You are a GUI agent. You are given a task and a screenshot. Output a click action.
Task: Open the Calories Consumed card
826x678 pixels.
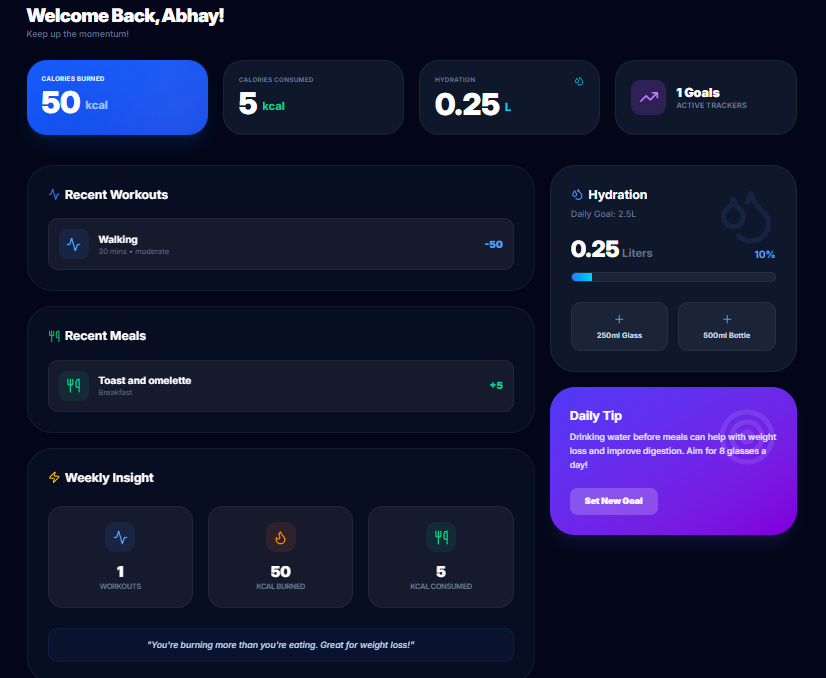click(313, 97)
